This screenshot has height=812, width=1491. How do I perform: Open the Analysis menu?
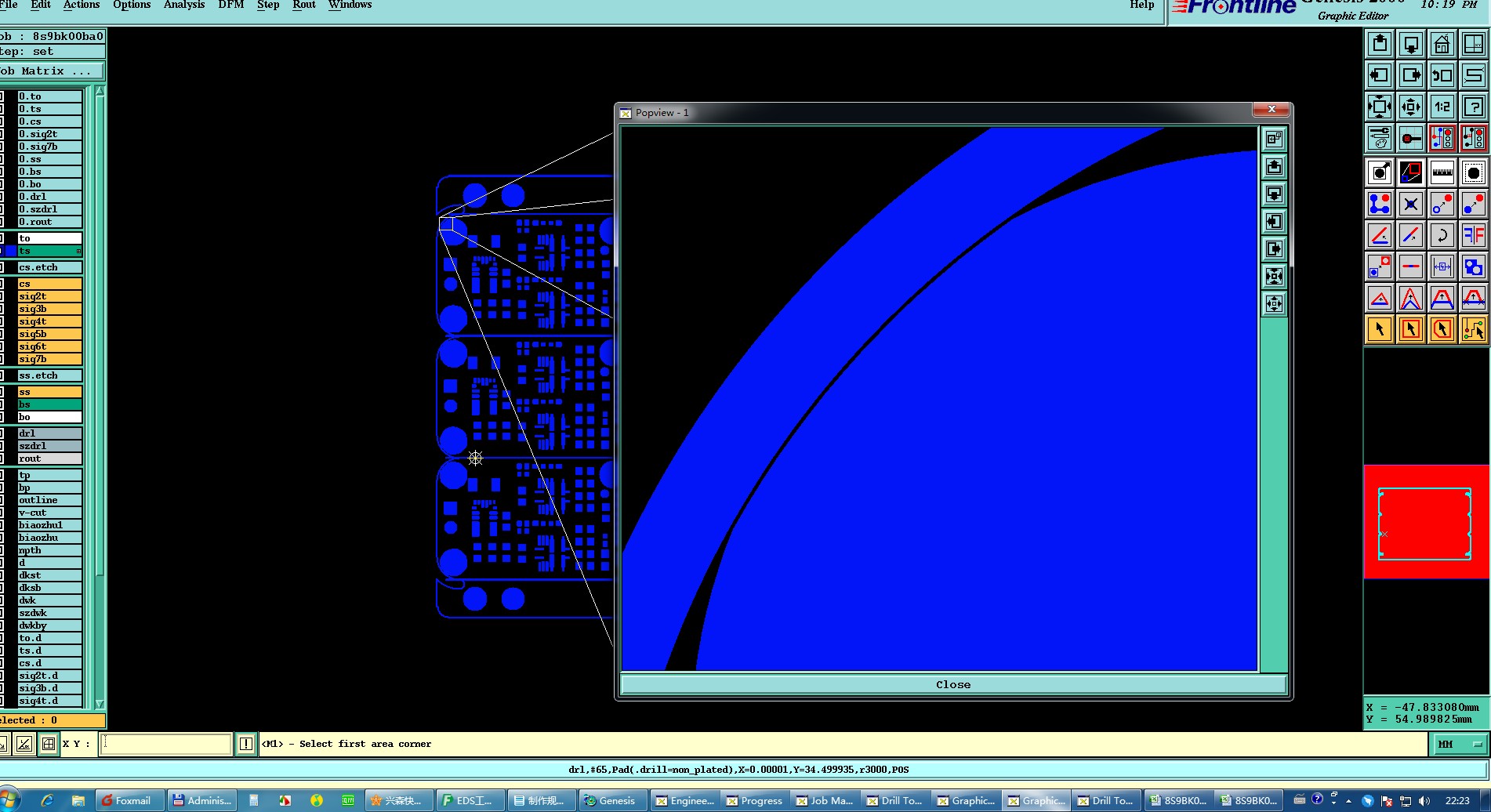184,5
